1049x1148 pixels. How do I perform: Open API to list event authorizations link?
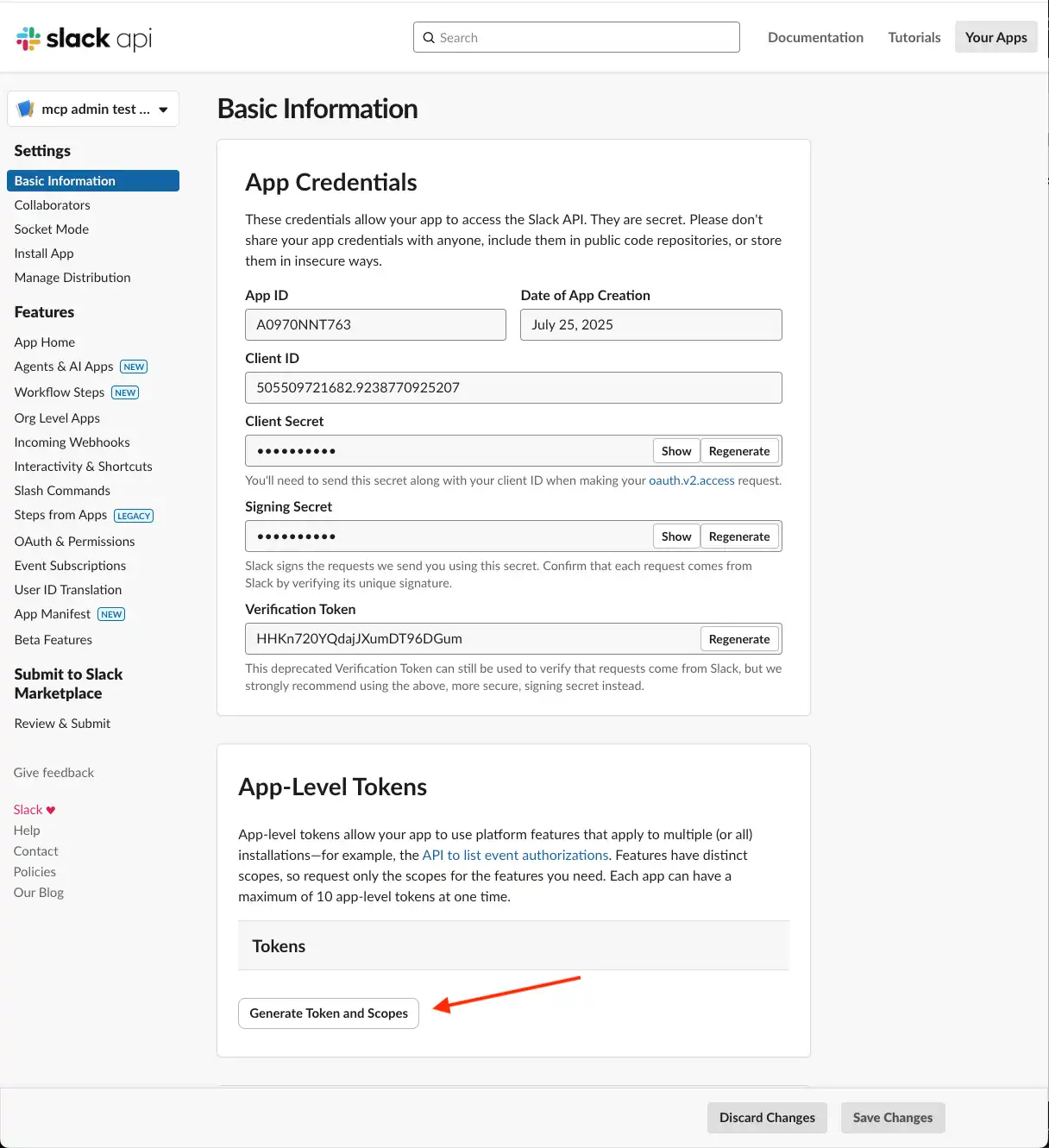[x=515, y=856]
